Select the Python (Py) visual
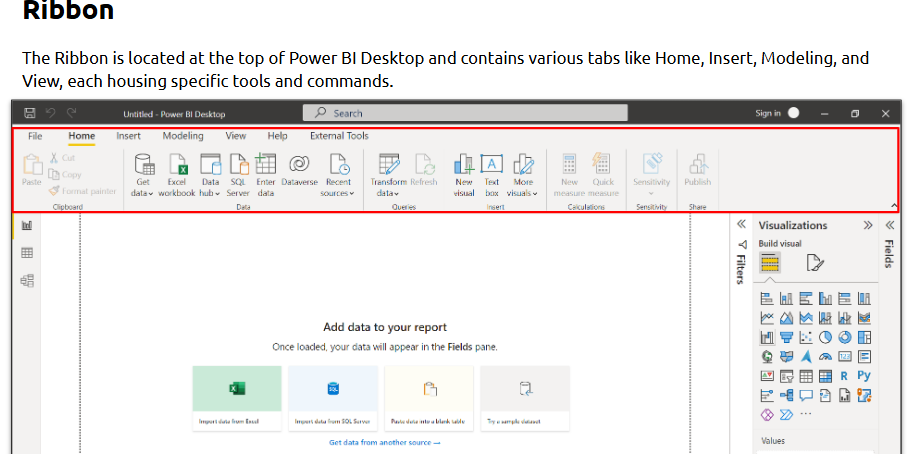 864,376
